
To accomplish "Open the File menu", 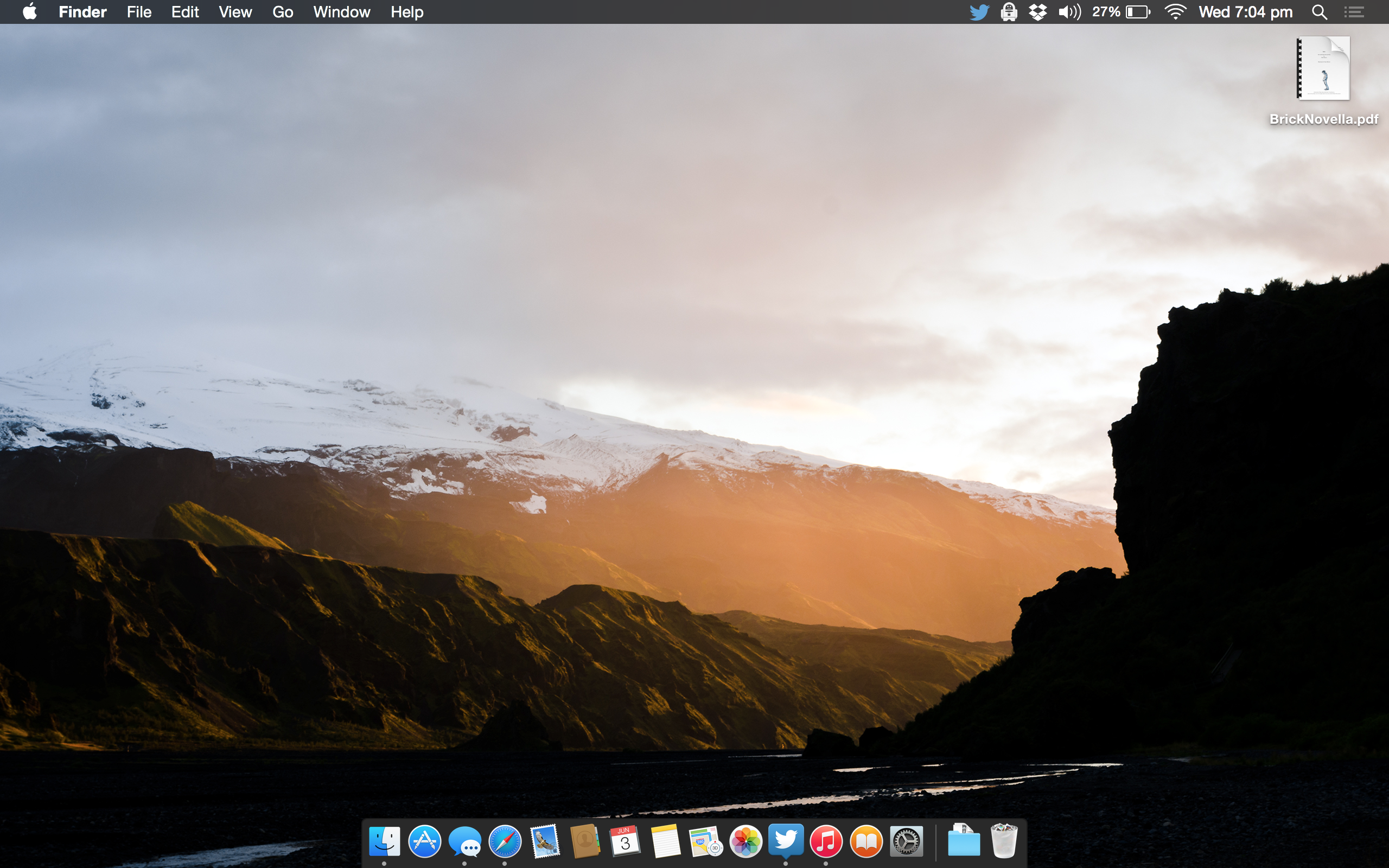I will (x=139, y=11).
